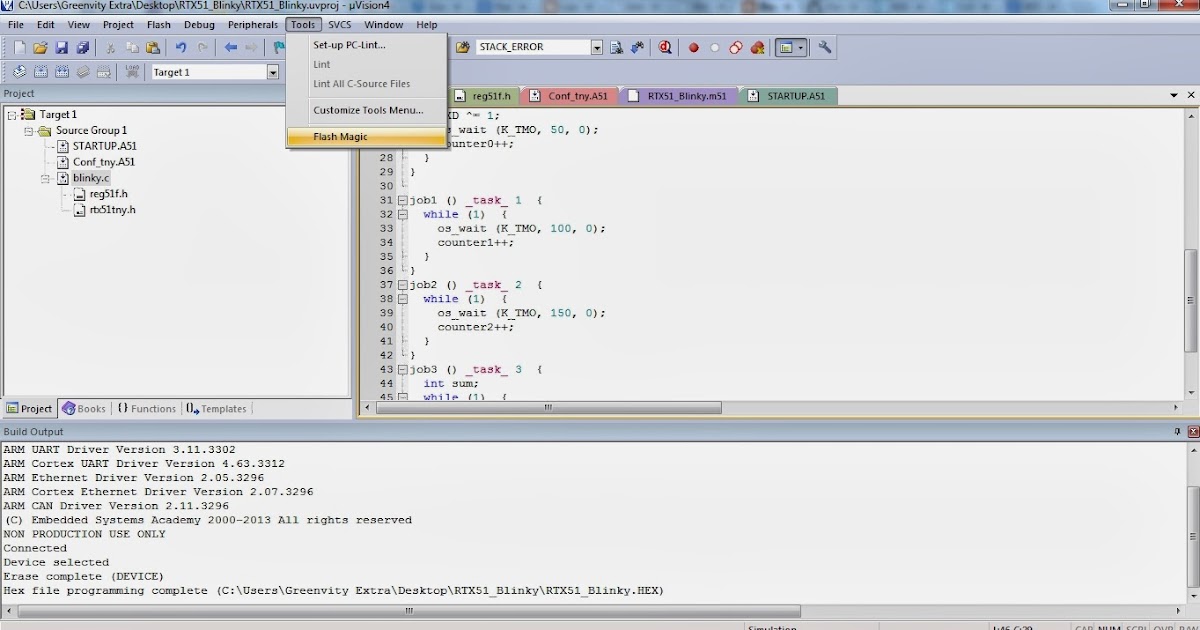Click Simulation in the status bar

coord(770,626)
